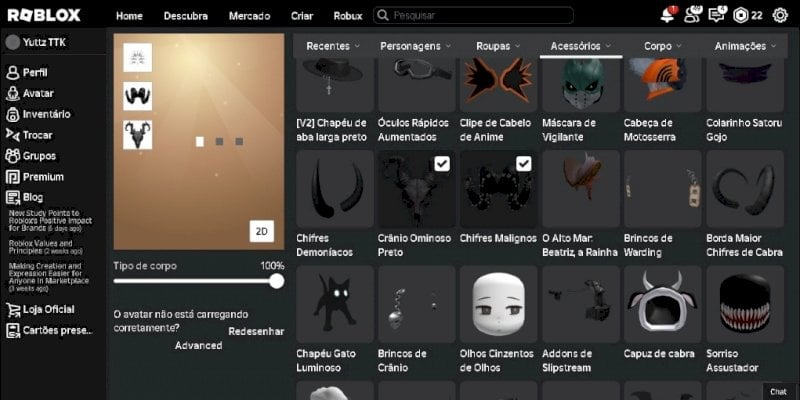This screenshot has width=800, height=400.
Task: Uncheck the Crânio Ominoso Preto item
Action: (x=442, y=164)
